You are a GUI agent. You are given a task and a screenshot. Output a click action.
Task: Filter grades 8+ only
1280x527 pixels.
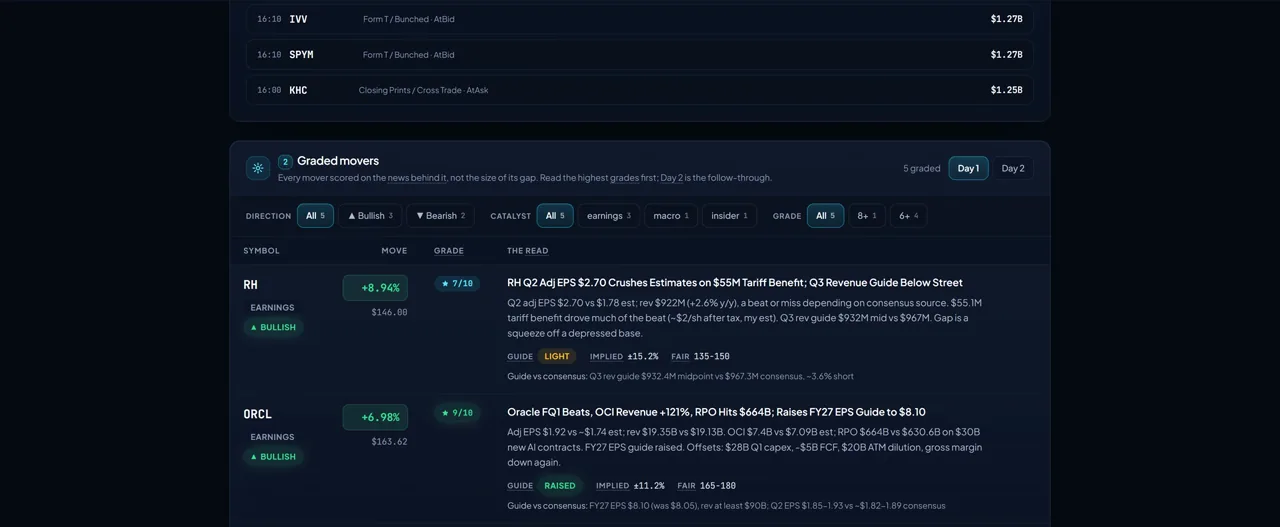866,215
